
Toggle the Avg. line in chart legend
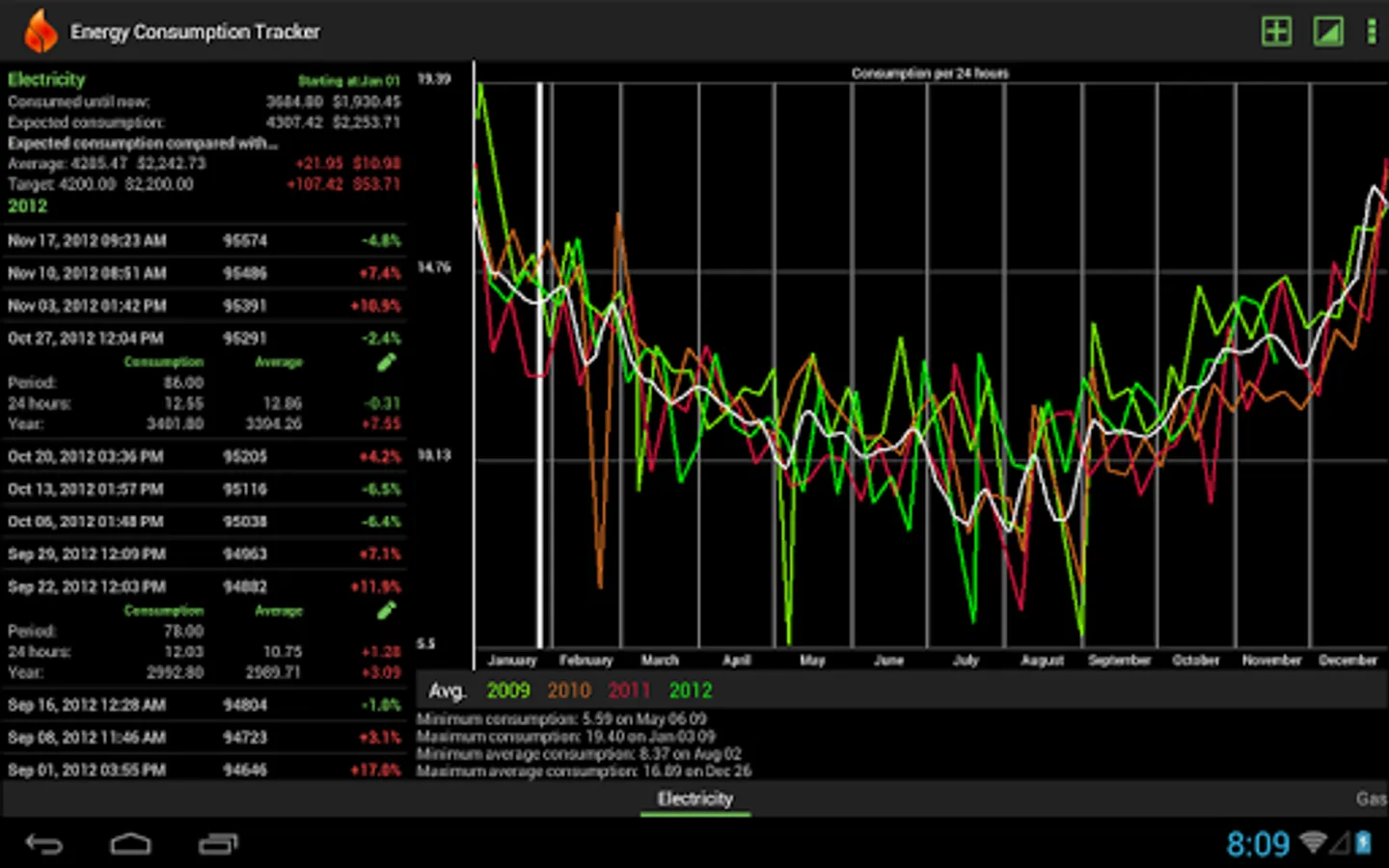point(447,691)
